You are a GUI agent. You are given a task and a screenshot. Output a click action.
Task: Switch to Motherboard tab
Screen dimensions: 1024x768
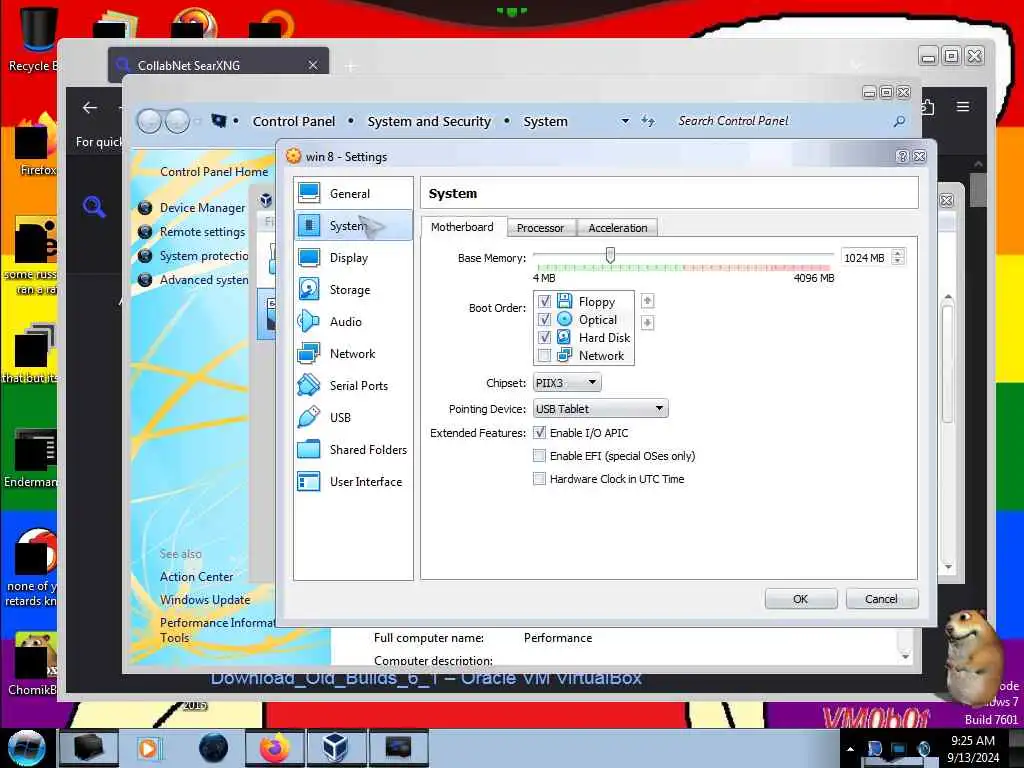point(462,227)
